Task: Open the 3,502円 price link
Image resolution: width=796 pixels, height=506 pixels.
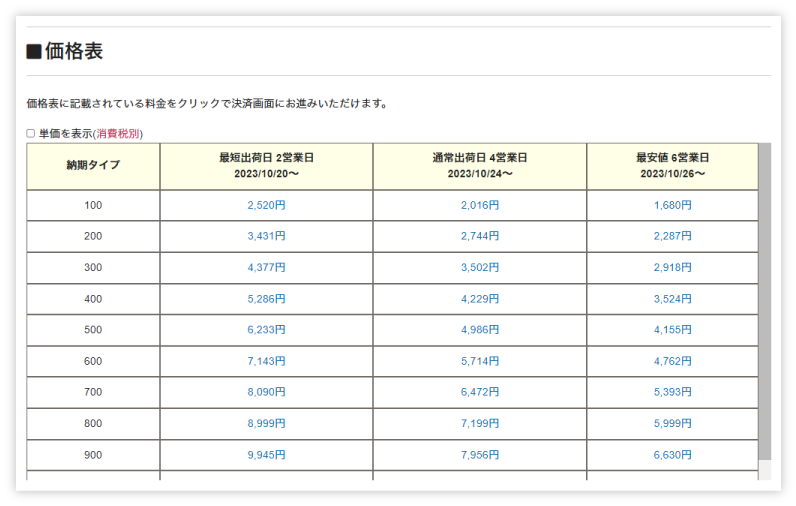Action: pos(480,267)
